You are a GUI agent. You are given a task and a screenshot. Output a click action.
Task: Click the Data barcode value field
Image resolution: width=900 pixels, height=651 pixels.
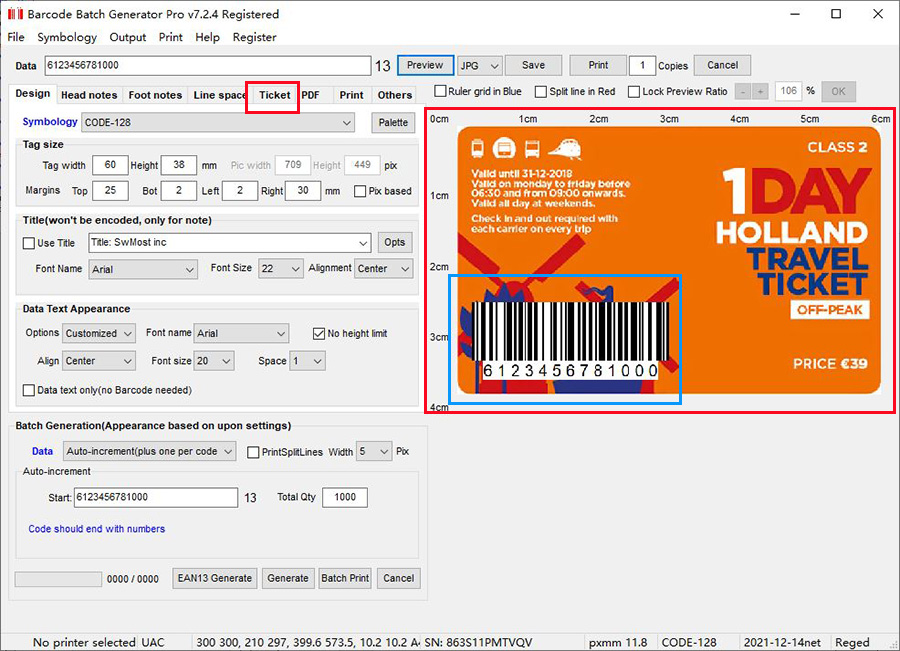click(x=208, y=65)
